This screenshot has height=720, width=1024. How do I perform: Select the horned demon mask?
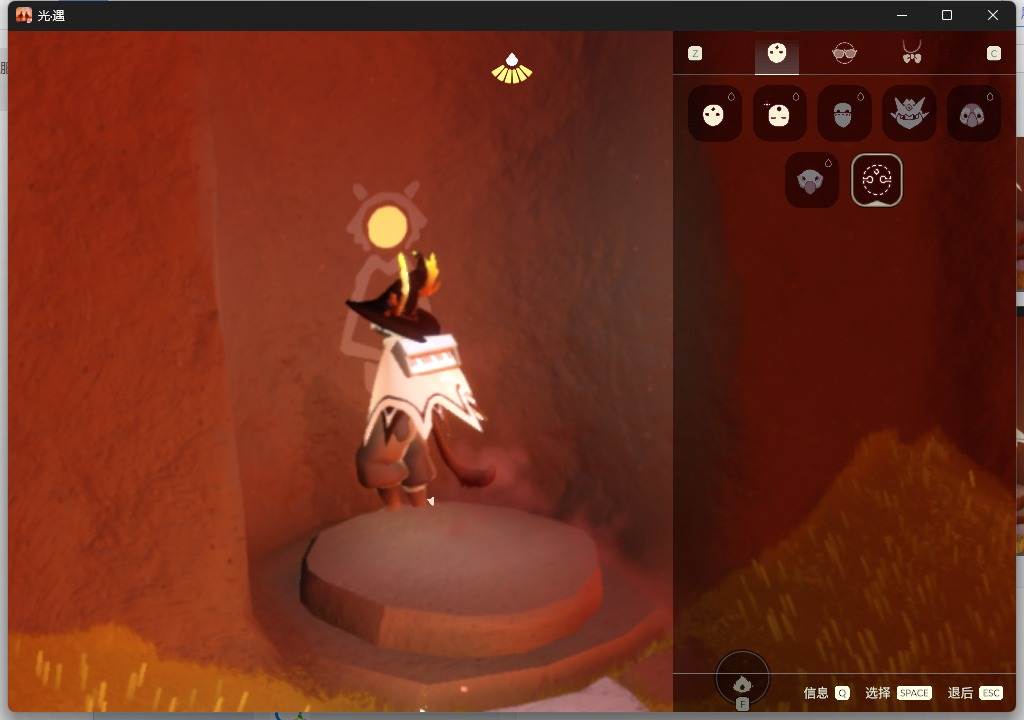(908, 114)
